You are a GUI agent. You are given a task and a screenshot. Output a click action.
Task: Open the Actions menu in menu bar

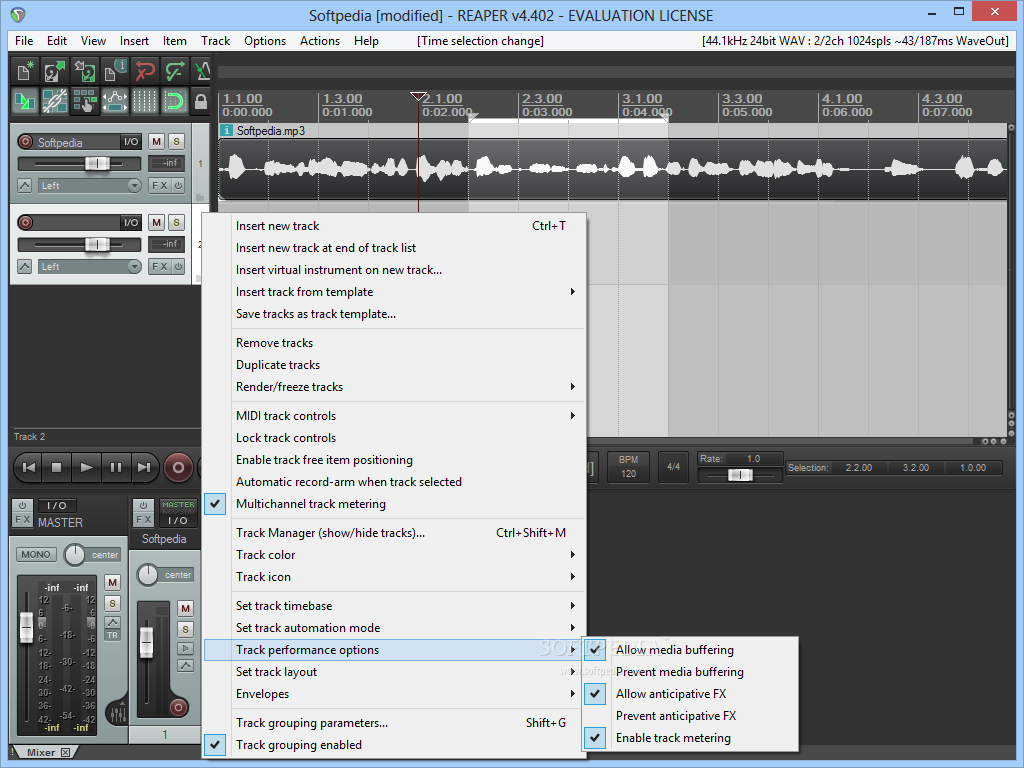[x=319, y=40]
